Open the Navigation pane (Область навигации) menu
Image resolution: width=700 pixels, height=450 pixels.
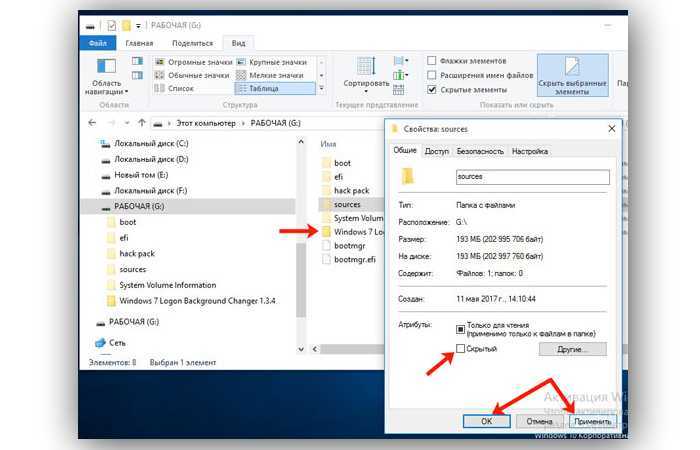106,76
